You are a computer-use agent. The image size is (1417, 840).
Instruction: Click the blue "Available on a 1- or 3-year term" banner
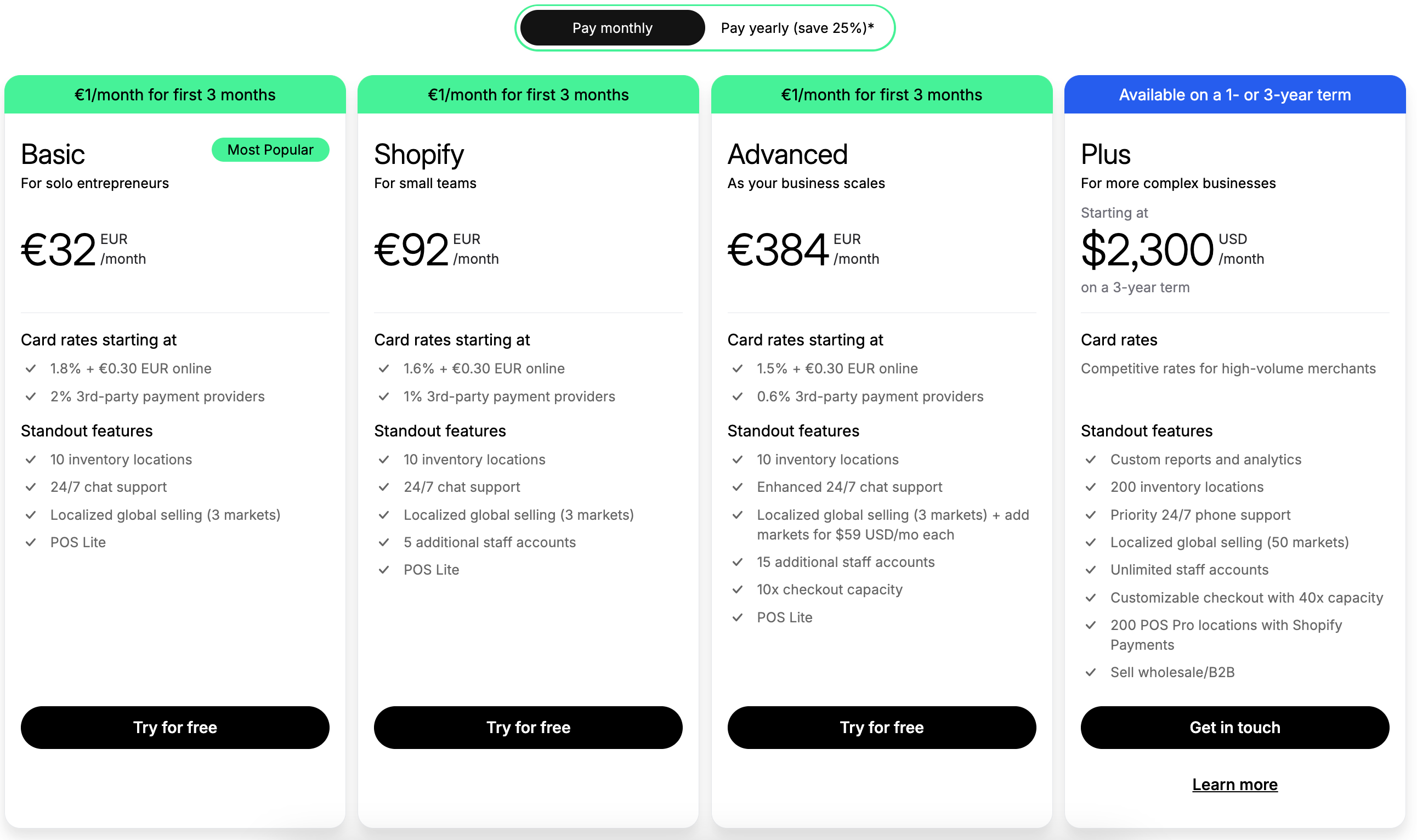pos(1234,94)
